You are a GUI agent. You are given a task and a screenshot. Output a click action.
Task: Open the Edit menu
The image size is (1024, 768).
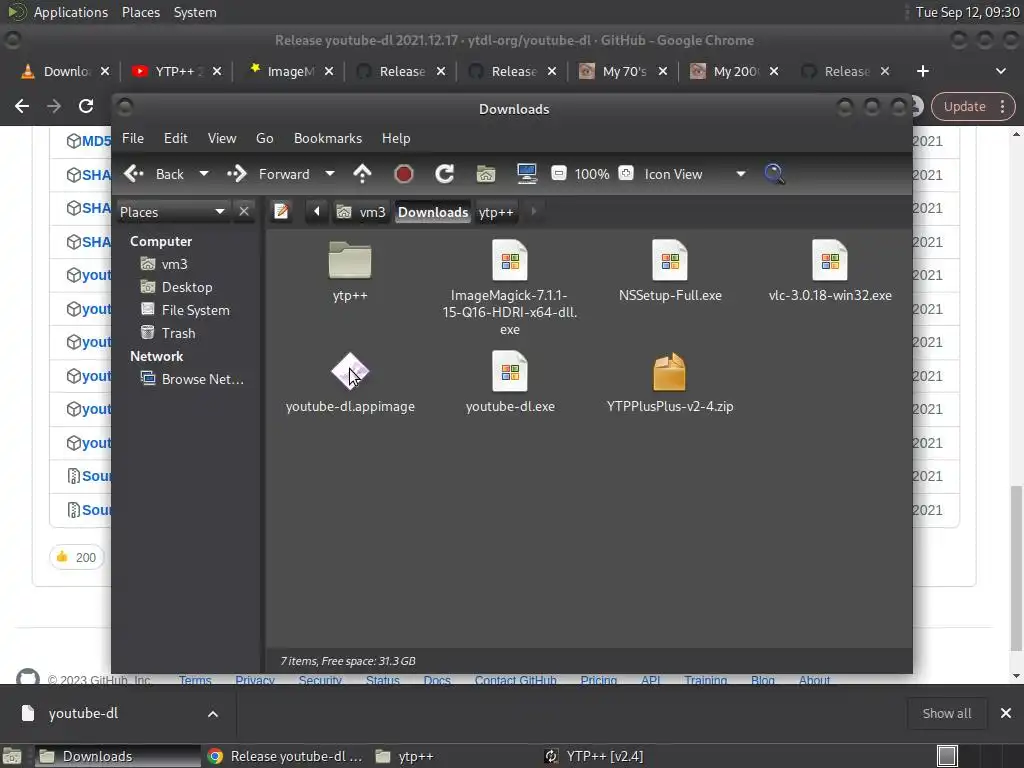click(175, 138)
